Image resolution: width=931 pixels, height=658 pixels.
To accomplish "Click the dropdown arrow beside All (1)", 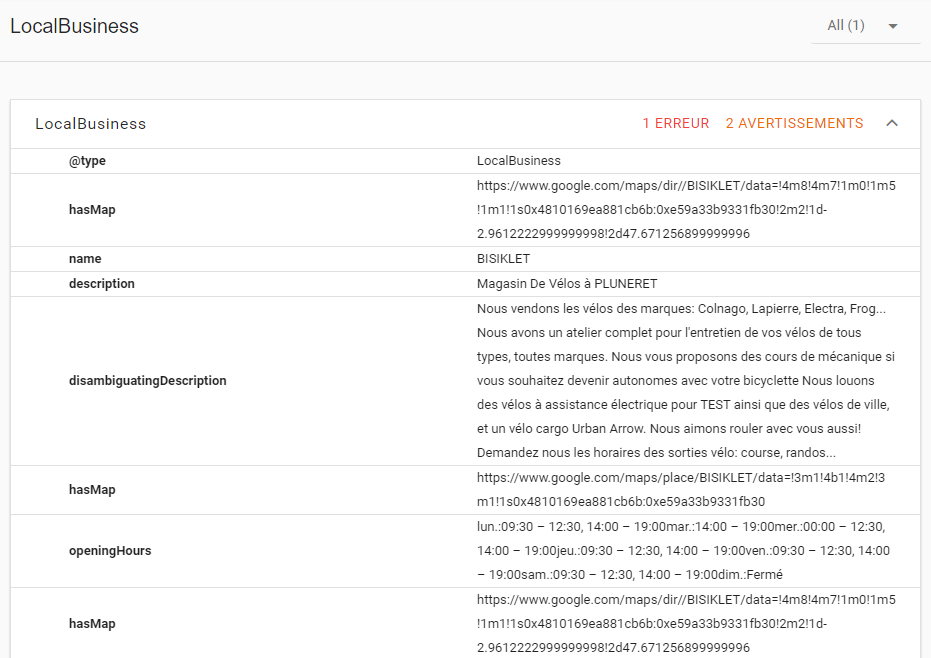I will coord(892,26).
